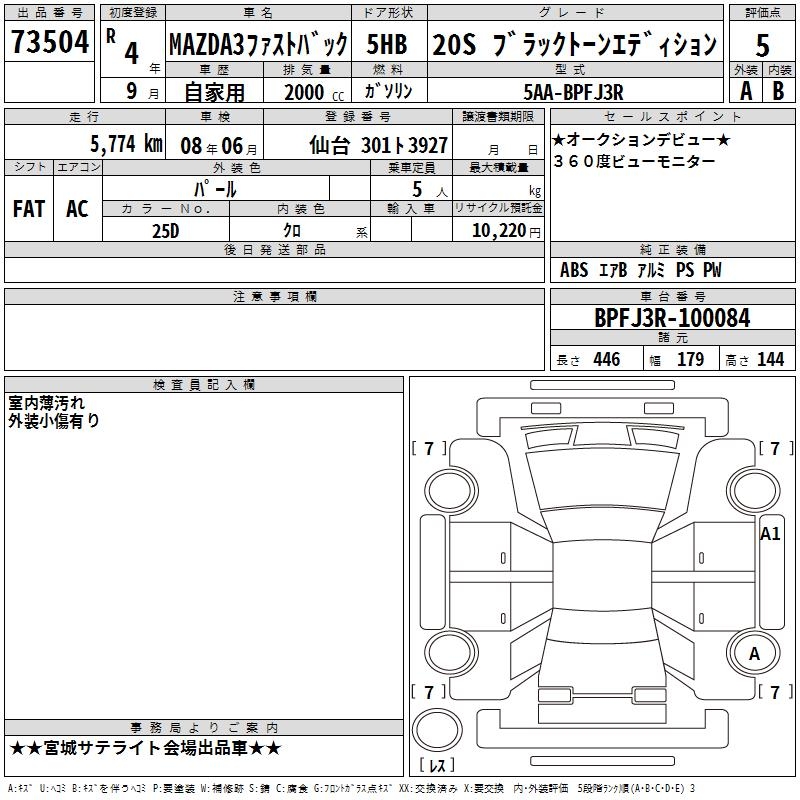Click the overall score 5
This screenshot has width=800, height=800.
click(762, 45)
